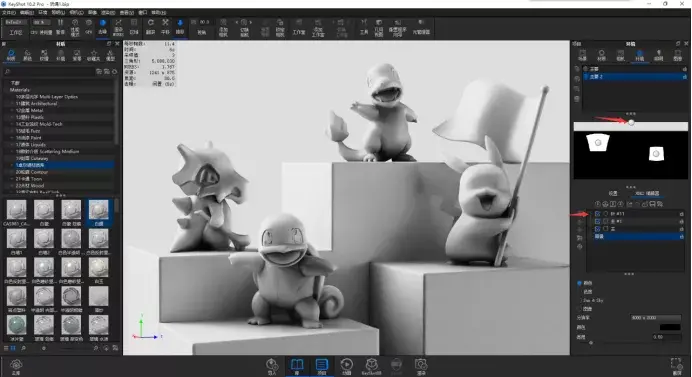Image resolution: width=692 pixels, height=377 pixels.
Task: Expand the Scattering Medium material folder
Action: pos(11,151)
